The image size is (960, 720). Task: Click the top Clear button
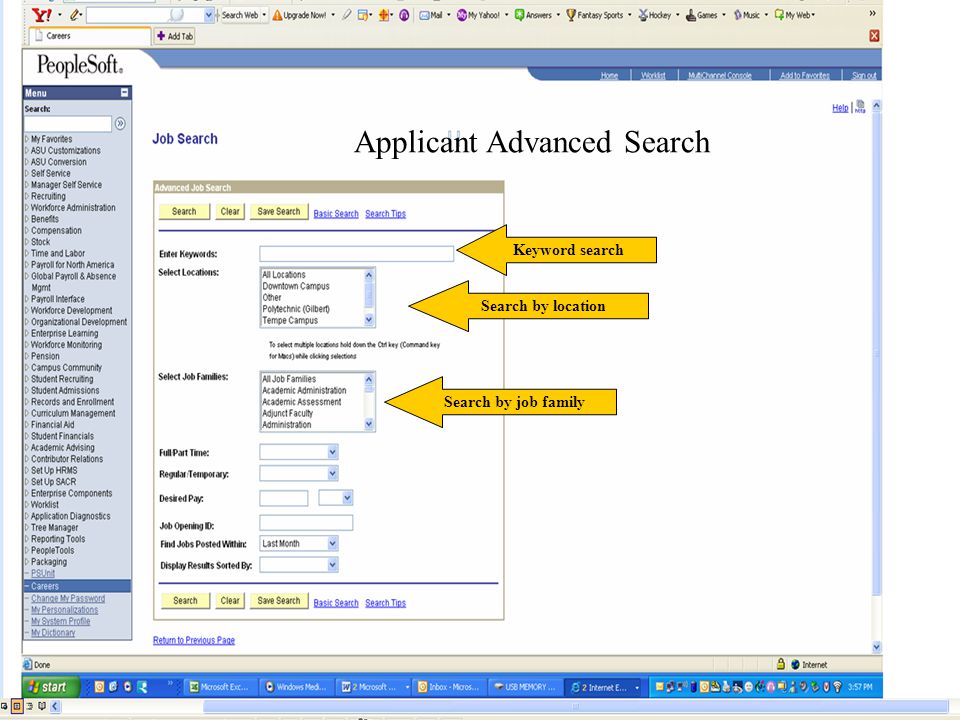tap(230, 211)
